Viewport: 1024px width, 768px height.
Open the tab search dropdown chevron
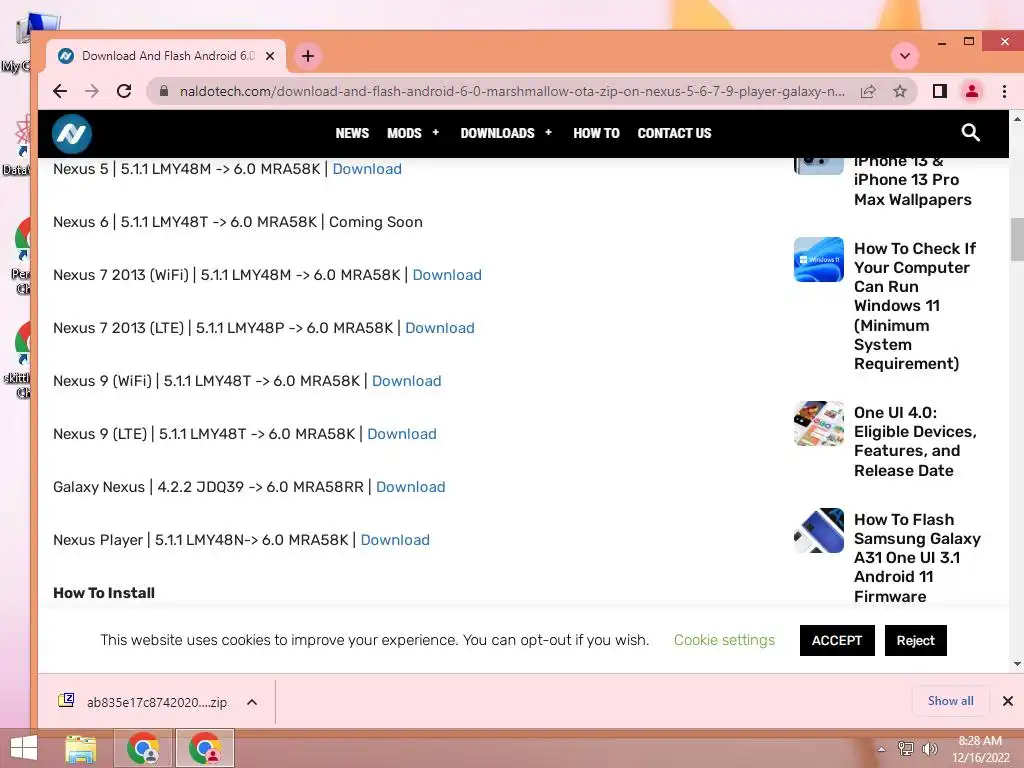coord(905,56)
